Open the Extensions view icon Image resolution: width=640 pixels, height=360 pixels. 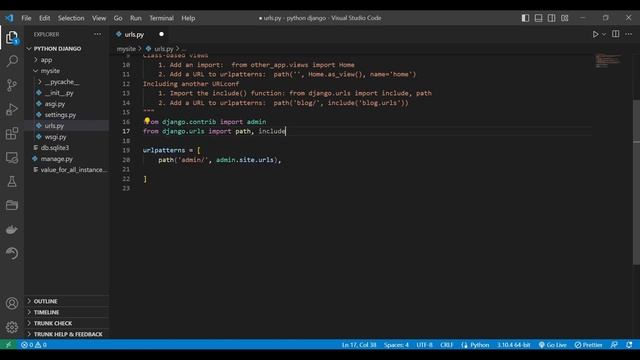pos(12,133)
